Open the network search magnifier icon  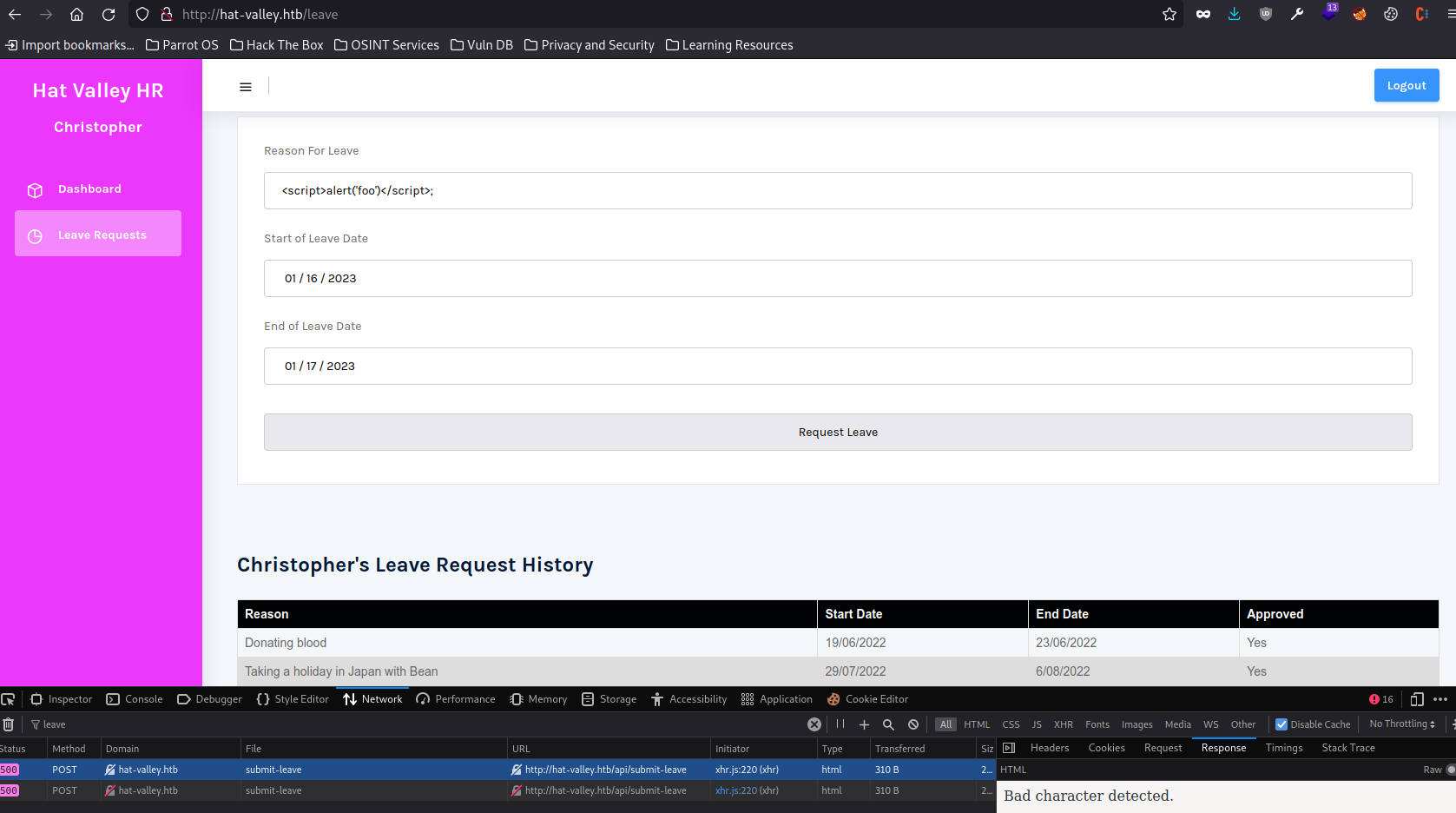point(888,724)
